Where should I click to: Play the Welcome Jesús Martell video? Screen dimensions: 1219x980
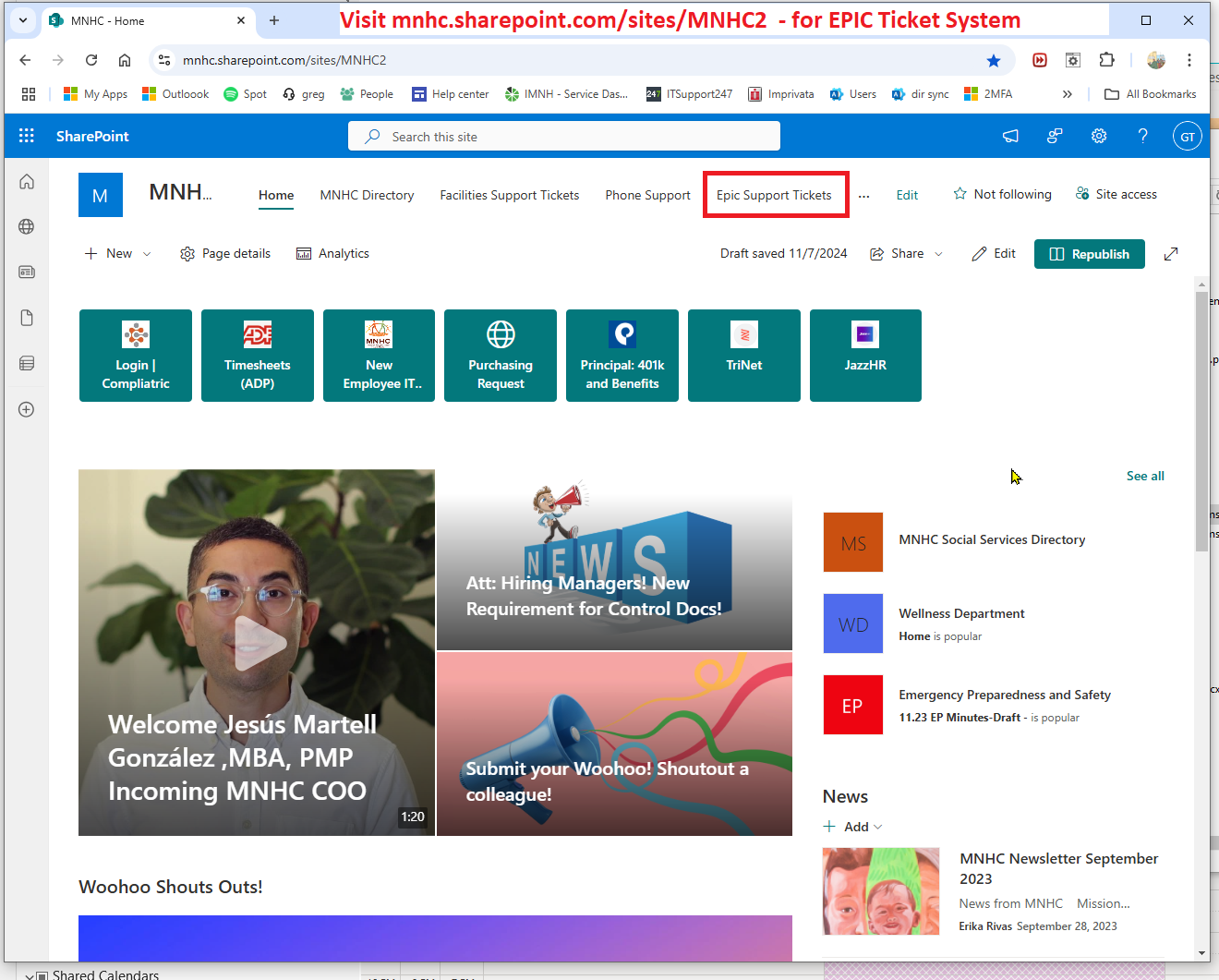[258, 643]
